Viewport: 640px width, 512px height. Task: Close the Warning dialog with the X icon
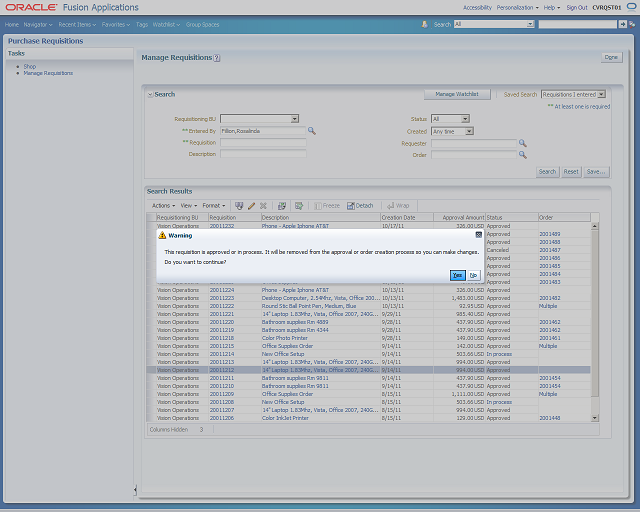click(479, 235)
